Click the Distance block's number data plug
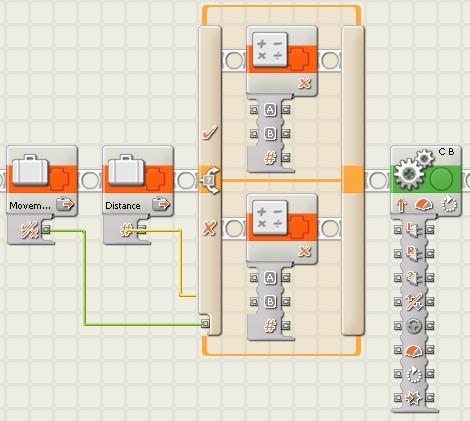Screen dimensions: 470x421 [x=142, y=229]
